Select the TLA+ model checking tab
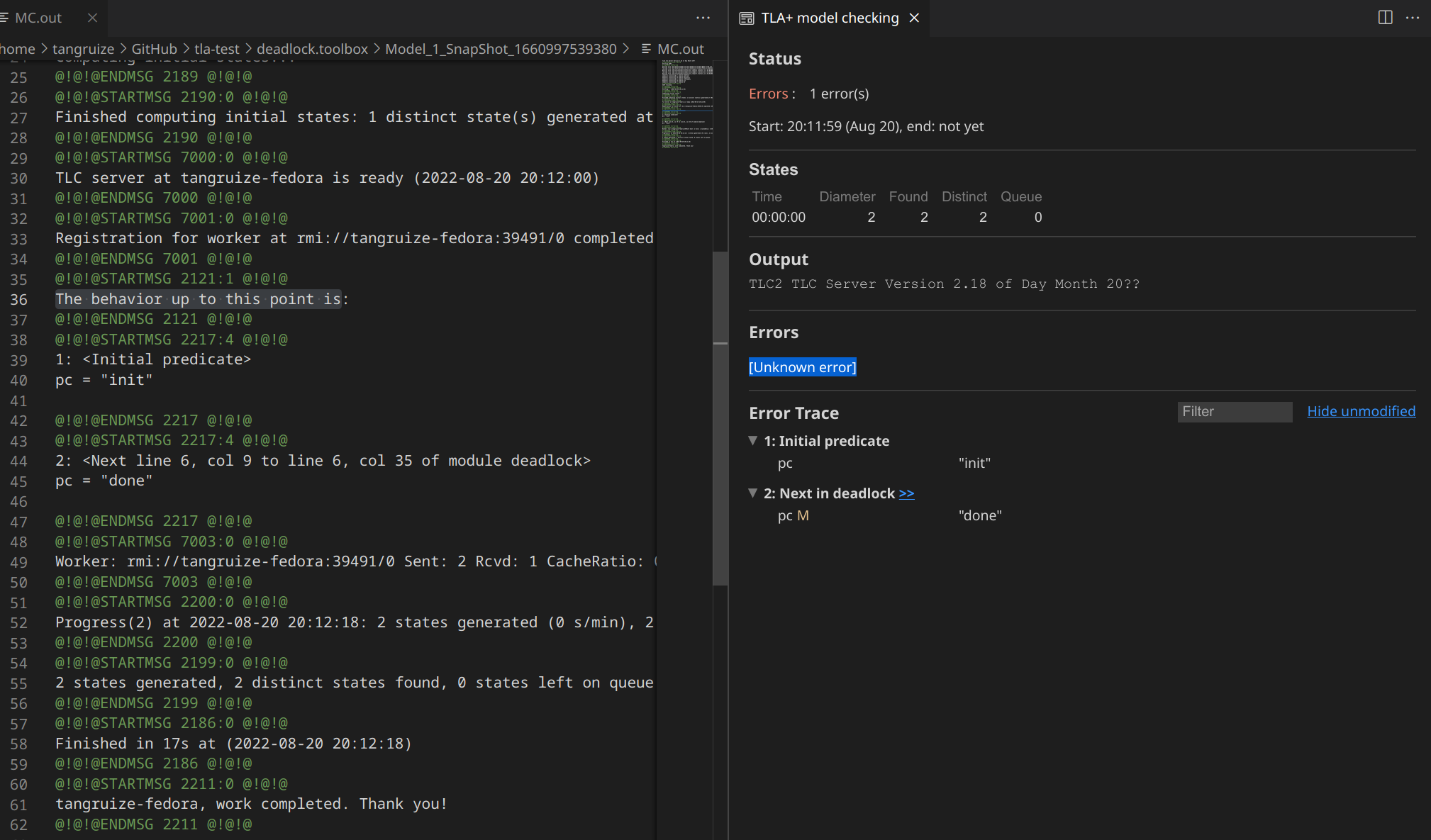The width and height of the screenshot is (1431, 840). click(x=830, y=18)
